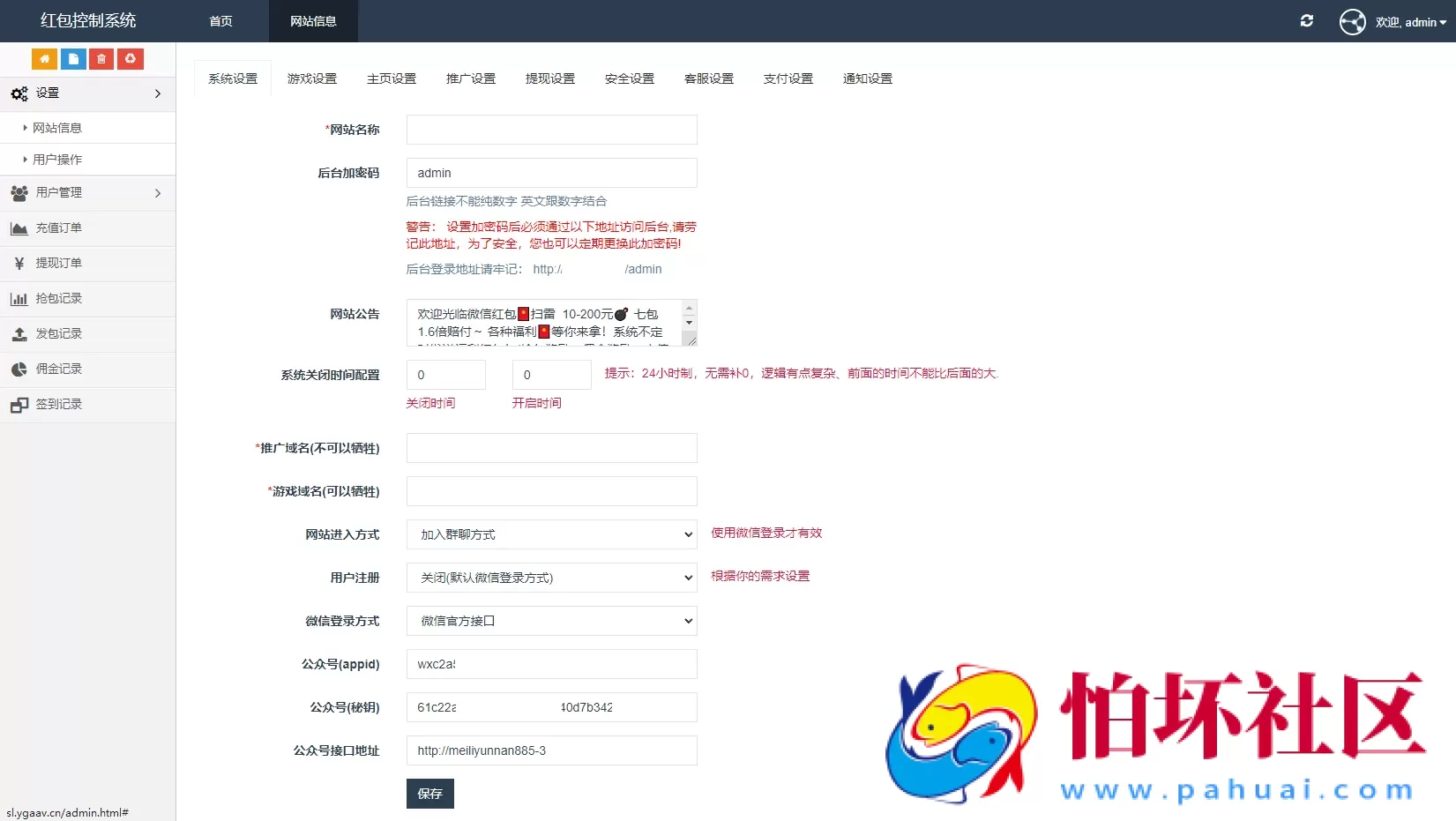This screenshot has width=1456, height=821.
Task: Click the bar-chart icon beside 抢包记录
Action: coord(19,299)
